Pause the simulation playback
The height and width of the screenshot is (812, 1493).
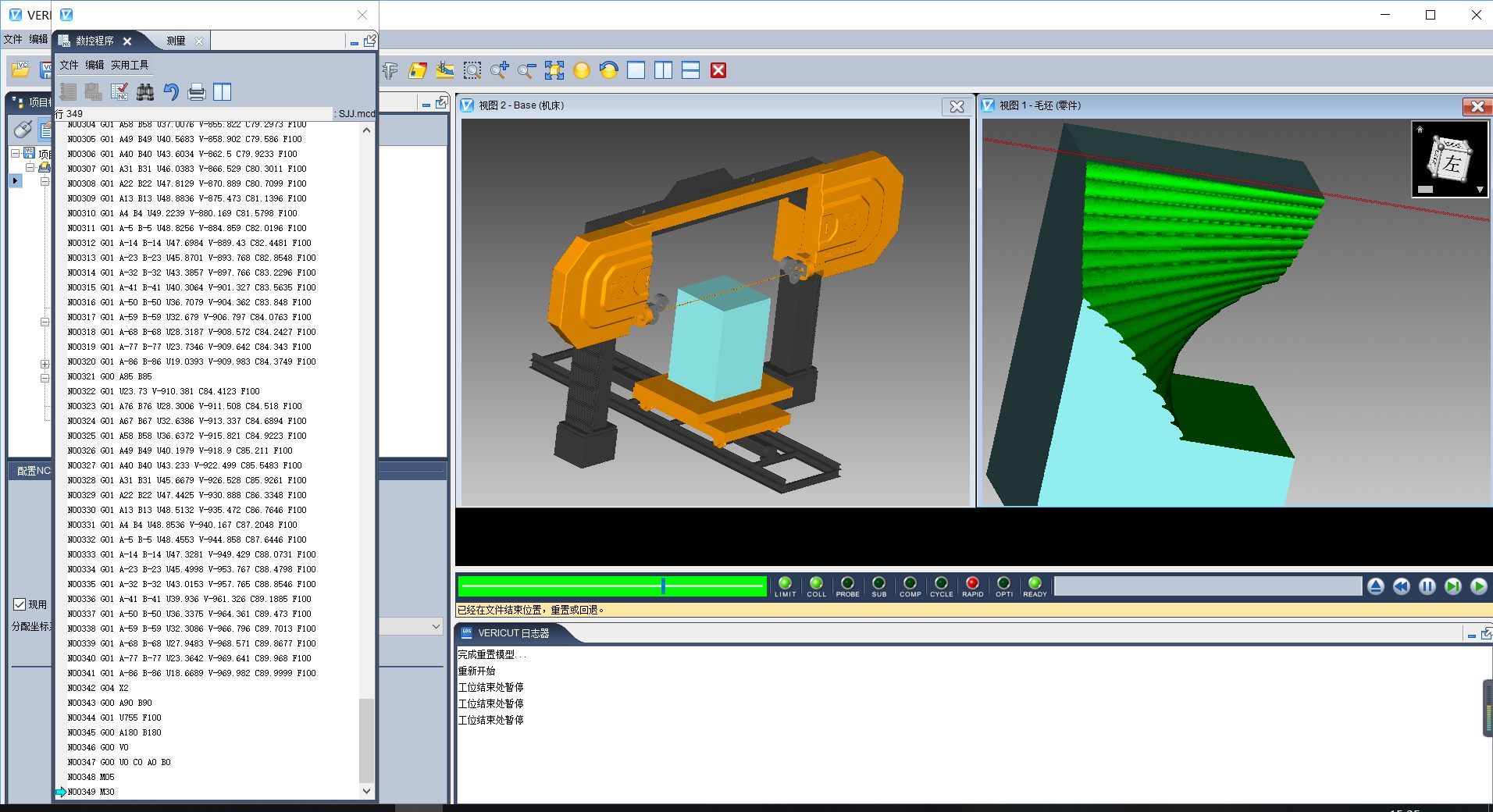tap(1427, 586)
